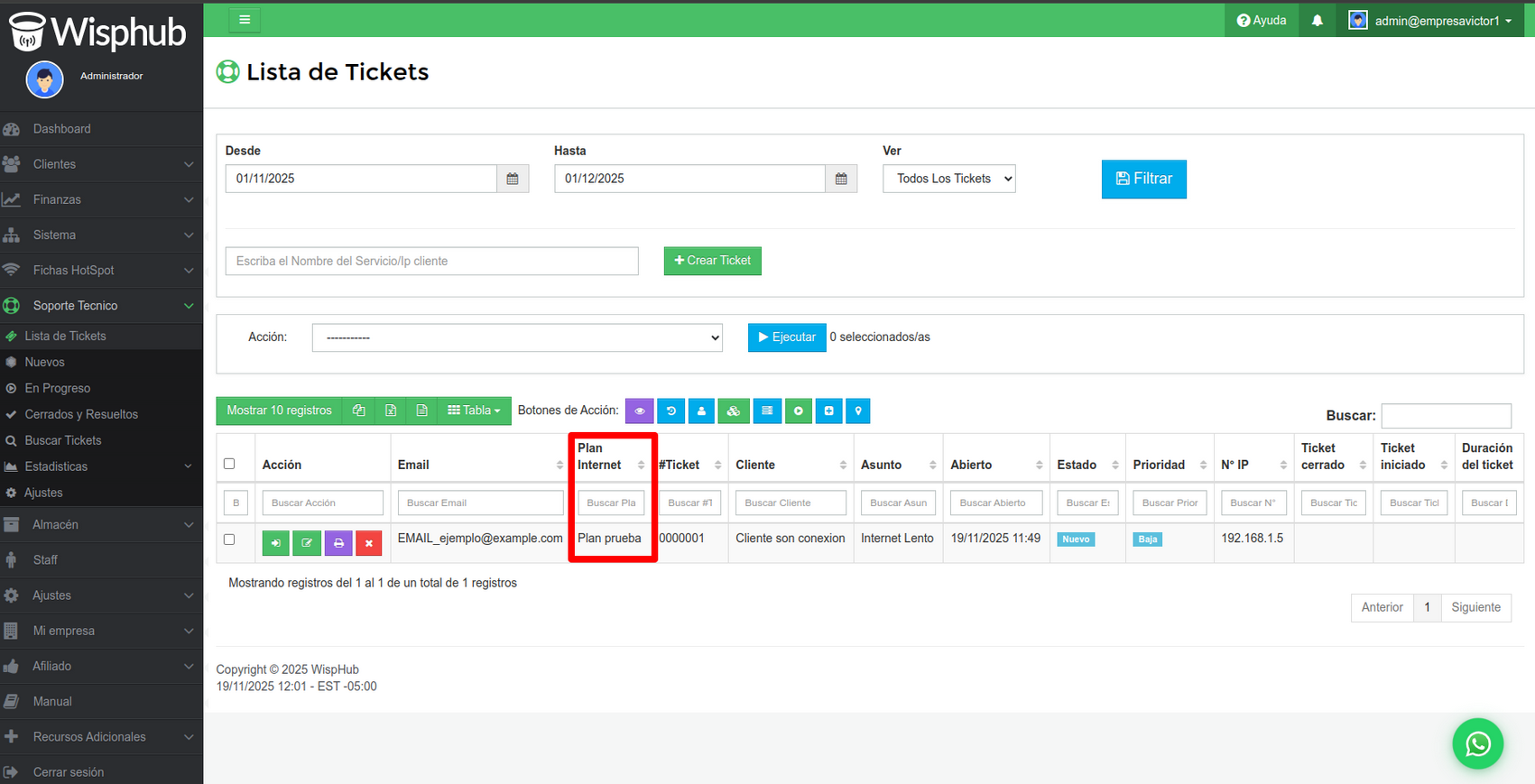Export table using the Excel file icon
The height and width of the screenshot is (784, 1535).
[391, 411]
